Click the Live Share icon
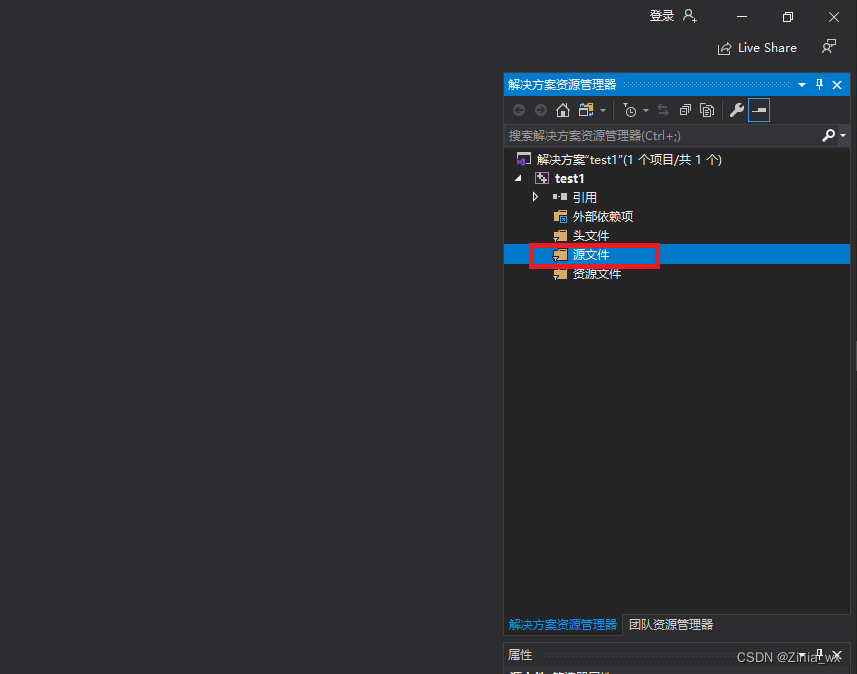This screenshot has height=674, width=857. (x=724, y=47)
